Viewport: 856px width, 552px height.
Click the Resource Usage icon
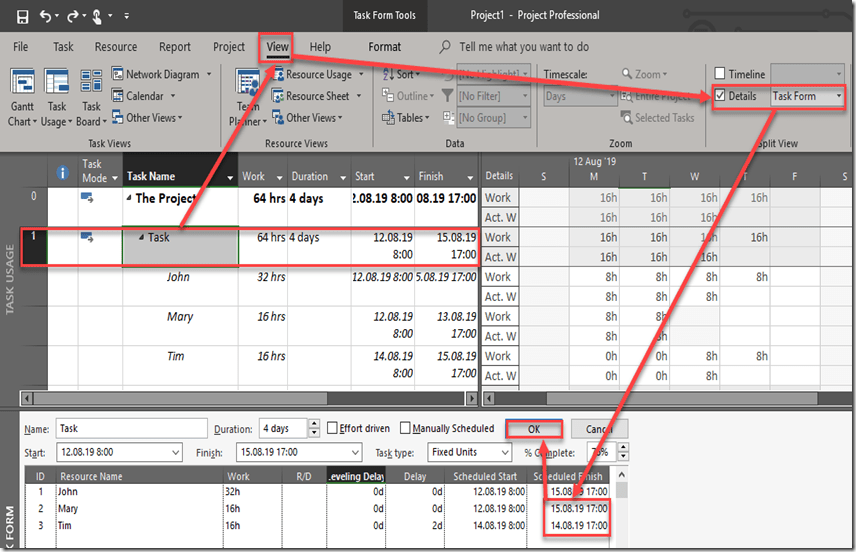click(278, 74)
